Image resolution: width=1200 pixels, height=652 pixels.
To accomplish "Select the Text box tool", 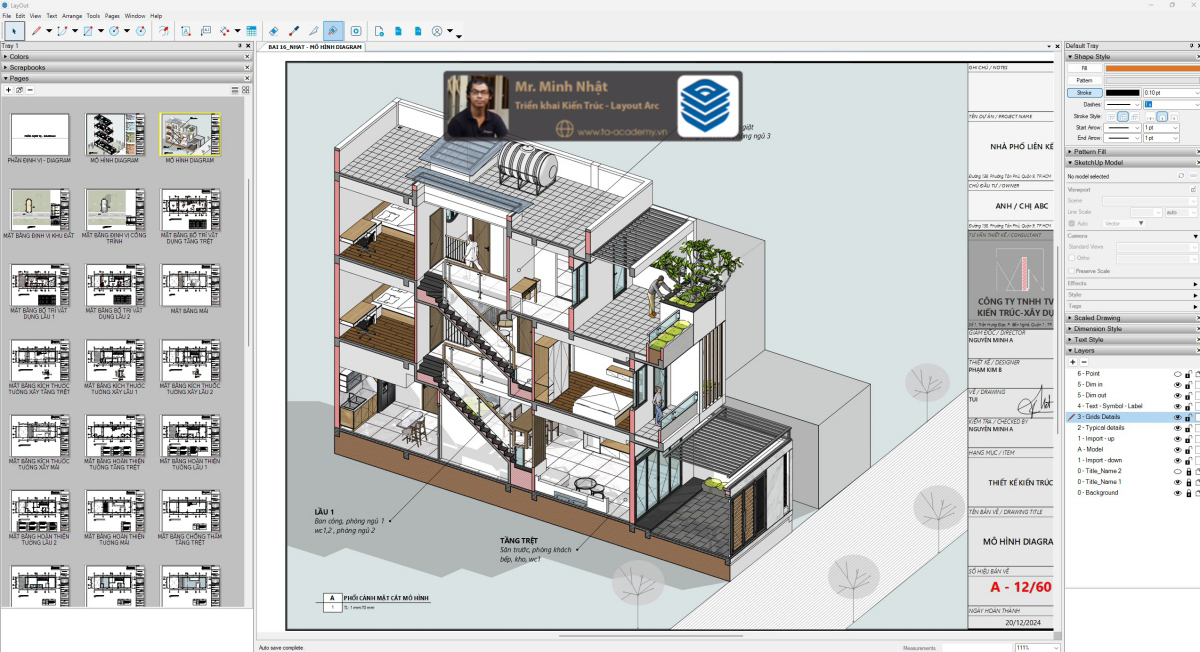I will coord(185,31).
